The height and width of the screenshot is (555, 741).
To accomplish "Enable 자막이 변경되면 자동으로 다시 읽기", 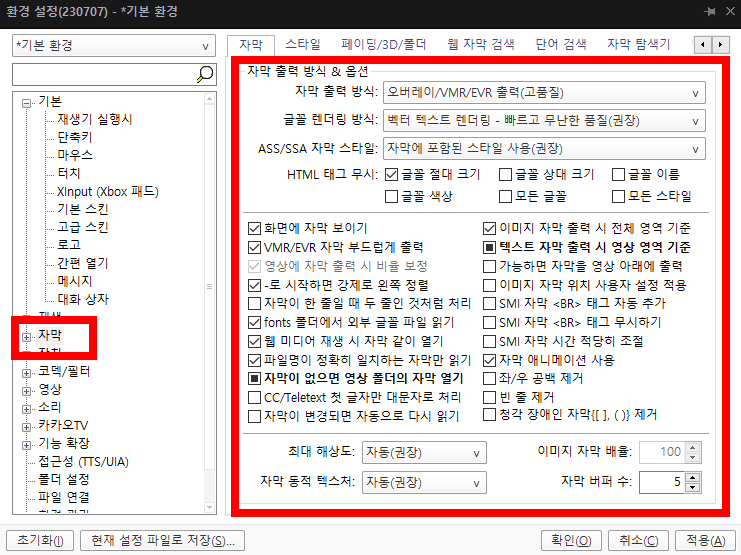I will [x=254, y=416].
